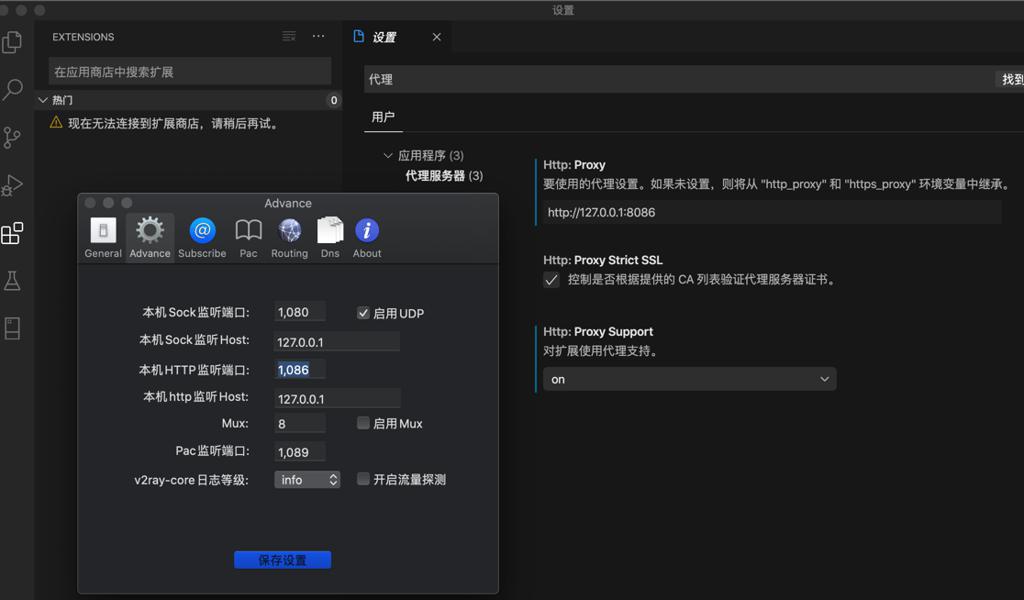
Task: Click the 本机 Sock 监听 Host field
Action: 337,341
